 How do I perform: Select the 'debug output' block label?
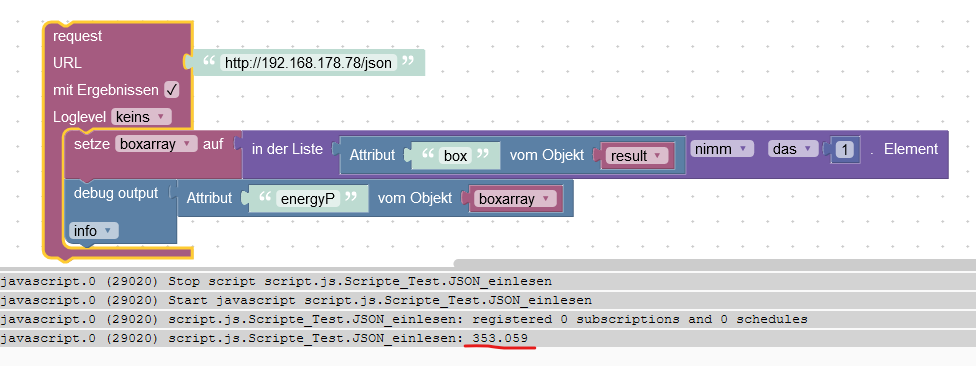click(x=116, y=193)
